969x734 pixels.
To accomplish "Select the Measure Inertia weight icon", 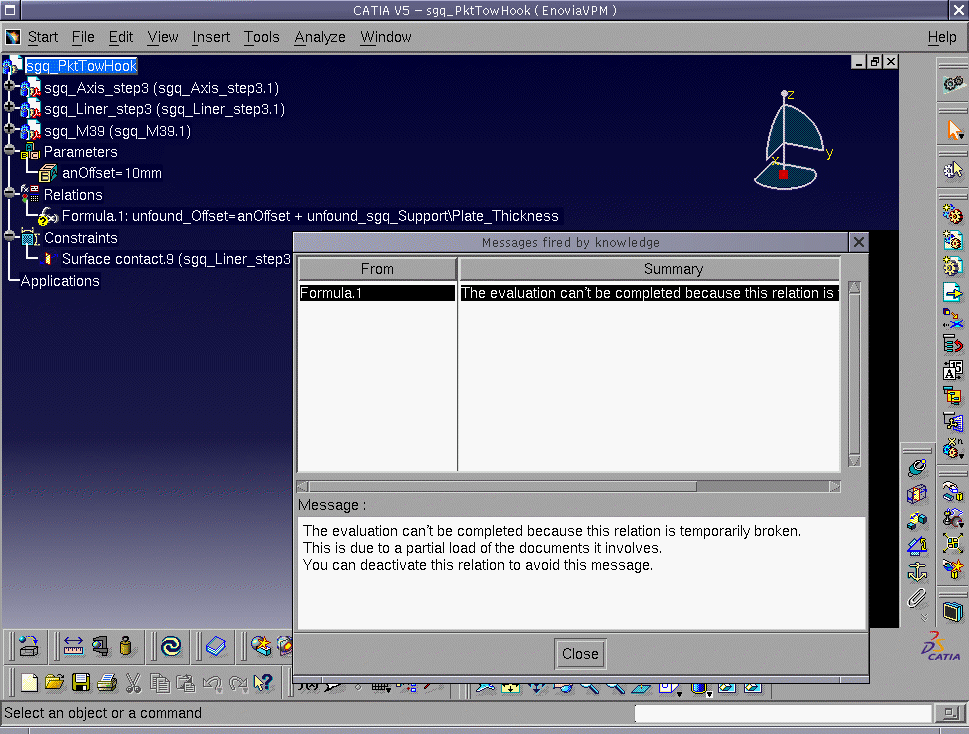I will tap(125, 646).
